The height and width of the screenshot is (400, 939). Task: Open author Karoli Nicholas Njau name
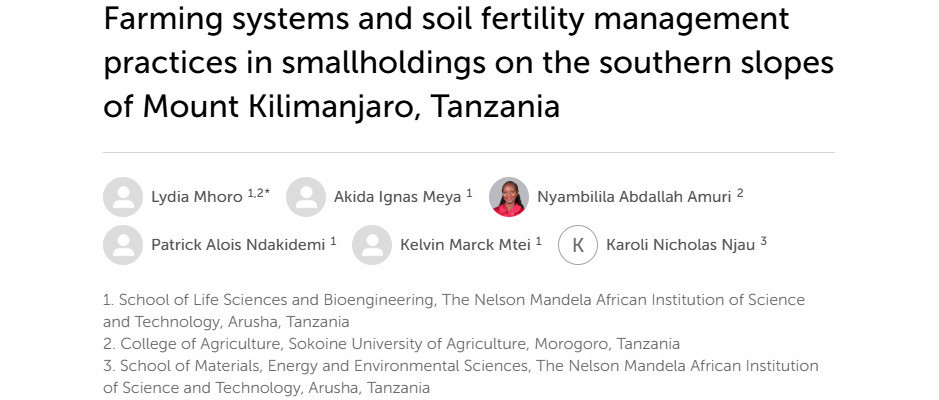pos(681,245)
